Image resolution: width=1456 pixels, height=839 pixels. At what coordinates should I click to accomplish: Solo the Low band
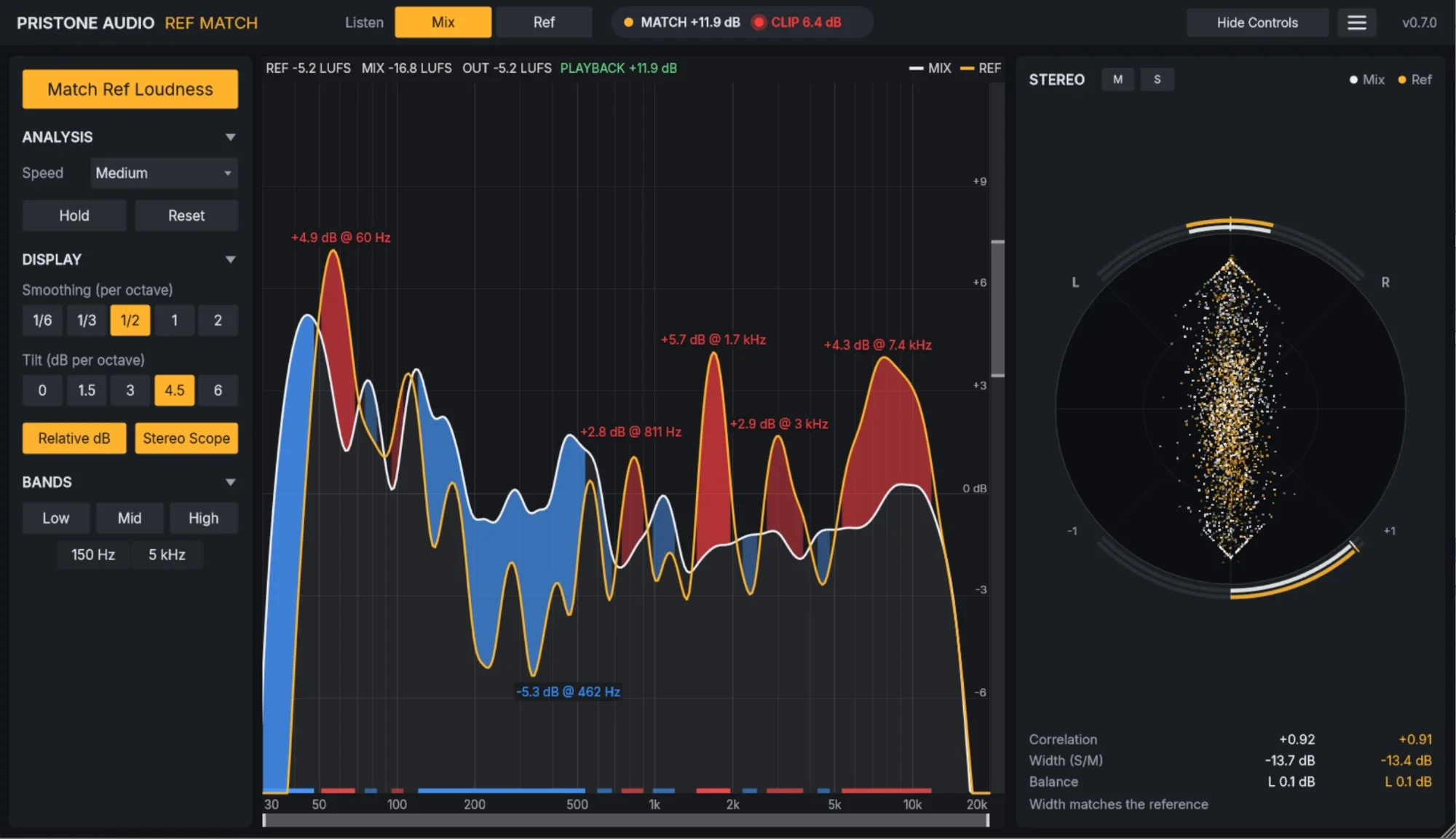(56, 519)
